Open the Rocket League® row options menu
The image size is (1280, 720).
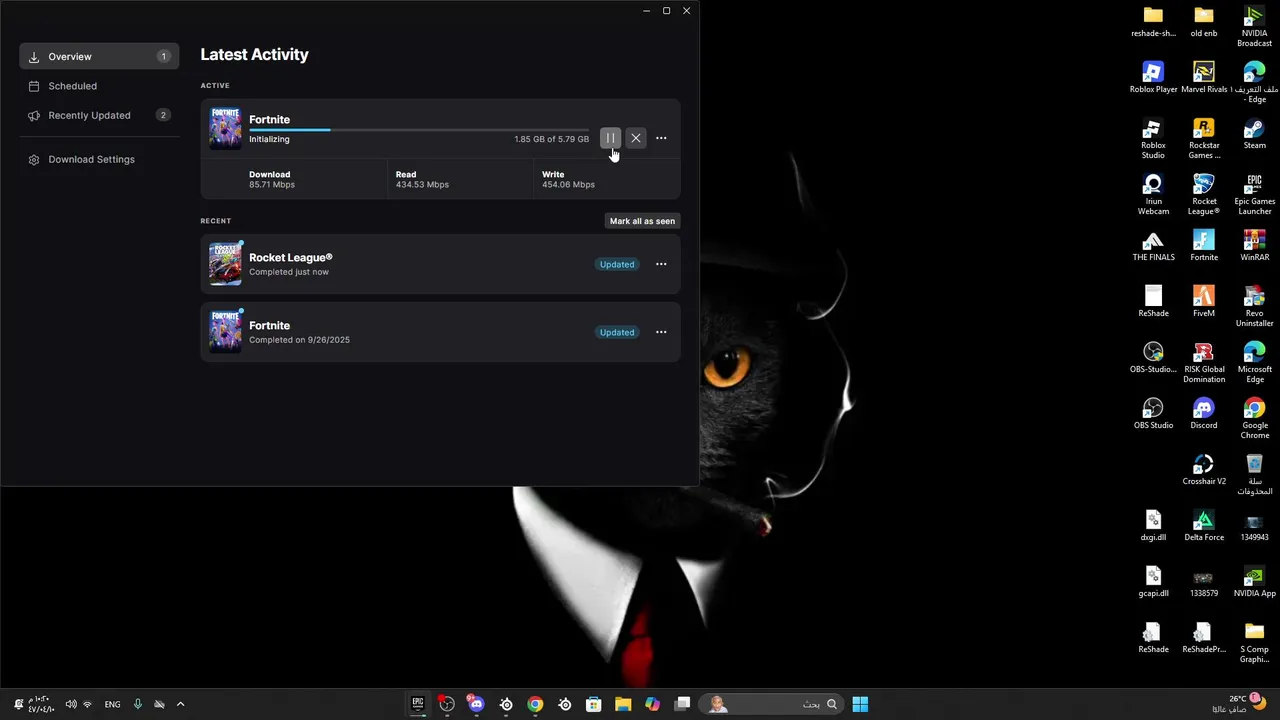(x=661, y=264)
